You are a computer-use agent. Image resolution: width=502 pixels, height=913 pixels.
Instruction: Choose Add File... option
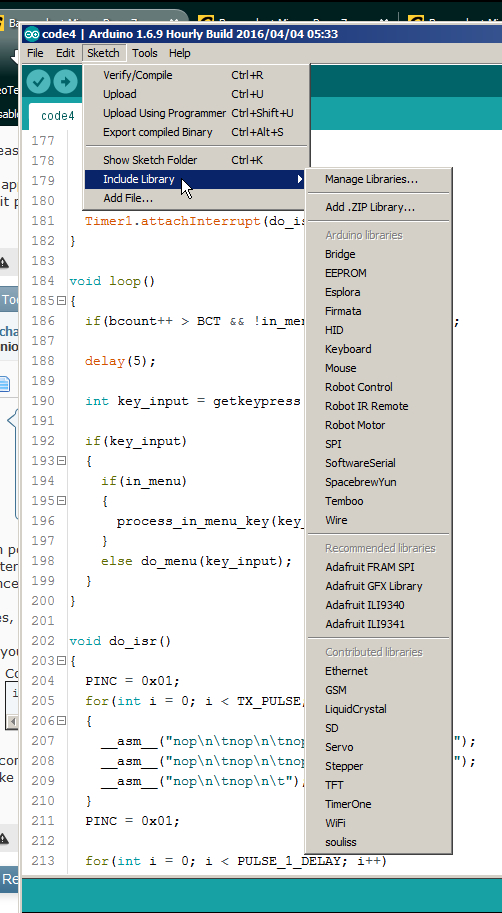[196, 198]
